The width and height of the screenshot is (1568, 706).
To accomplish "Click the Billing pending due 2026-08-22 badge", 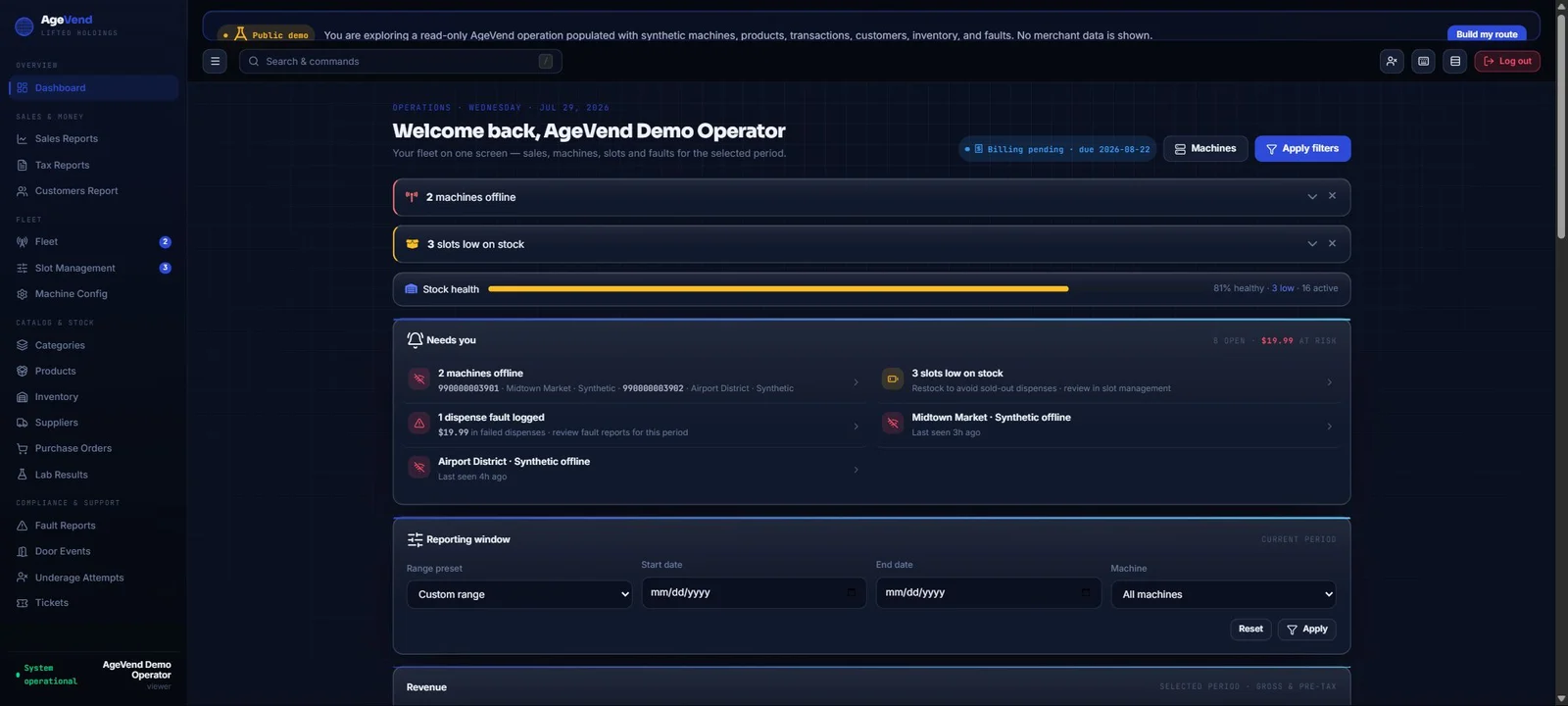I will (1058, 149).
